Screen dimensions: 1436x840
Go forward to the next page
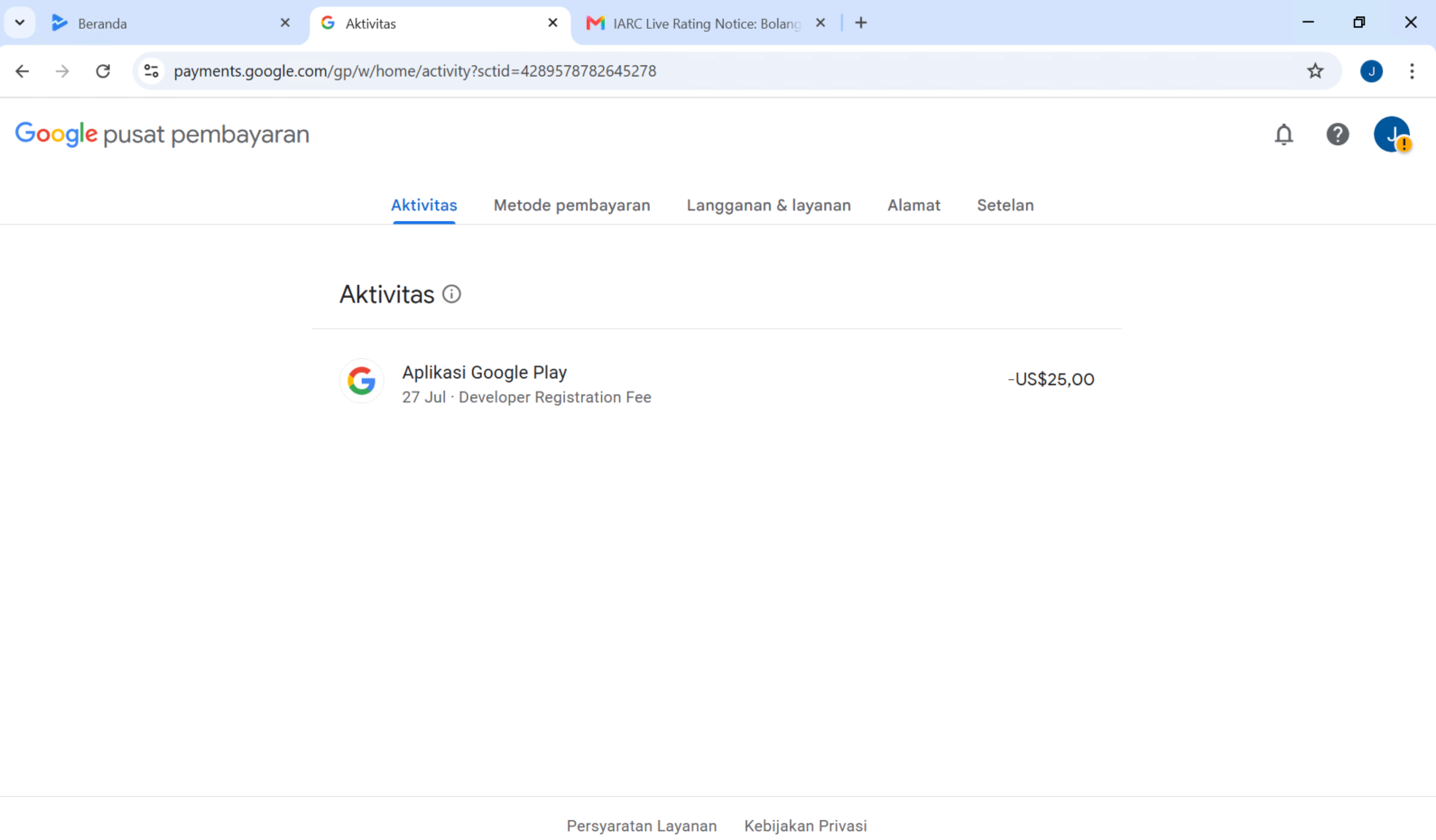(x=62, y=71)
